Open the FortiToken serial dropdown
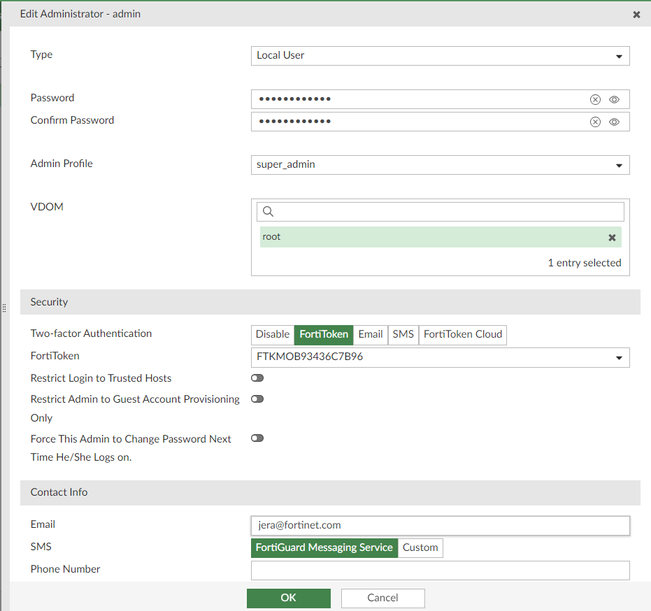 click(x=440, y=357)
